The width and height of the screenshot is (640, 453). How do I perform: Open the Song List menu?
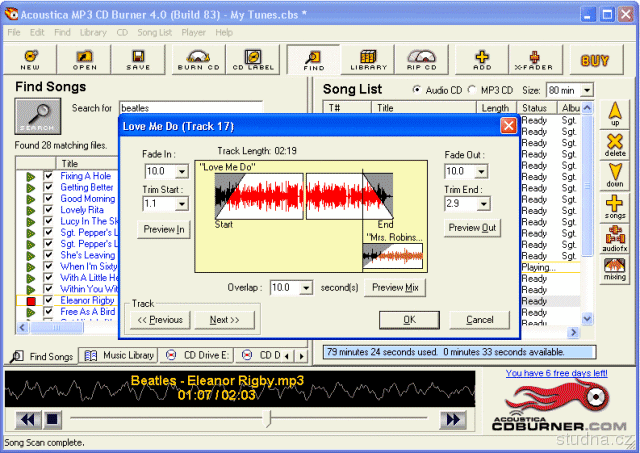pos(154,32)
